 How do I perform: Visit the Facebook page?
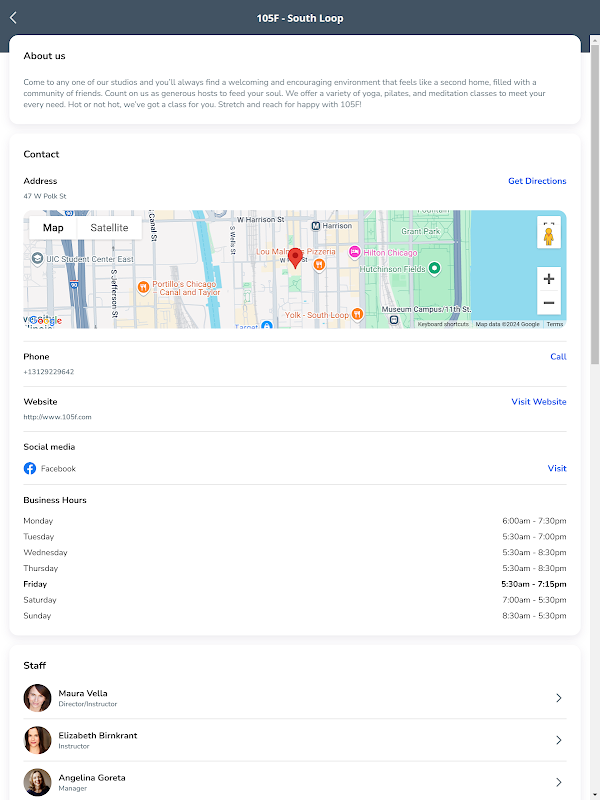[557, 468]
